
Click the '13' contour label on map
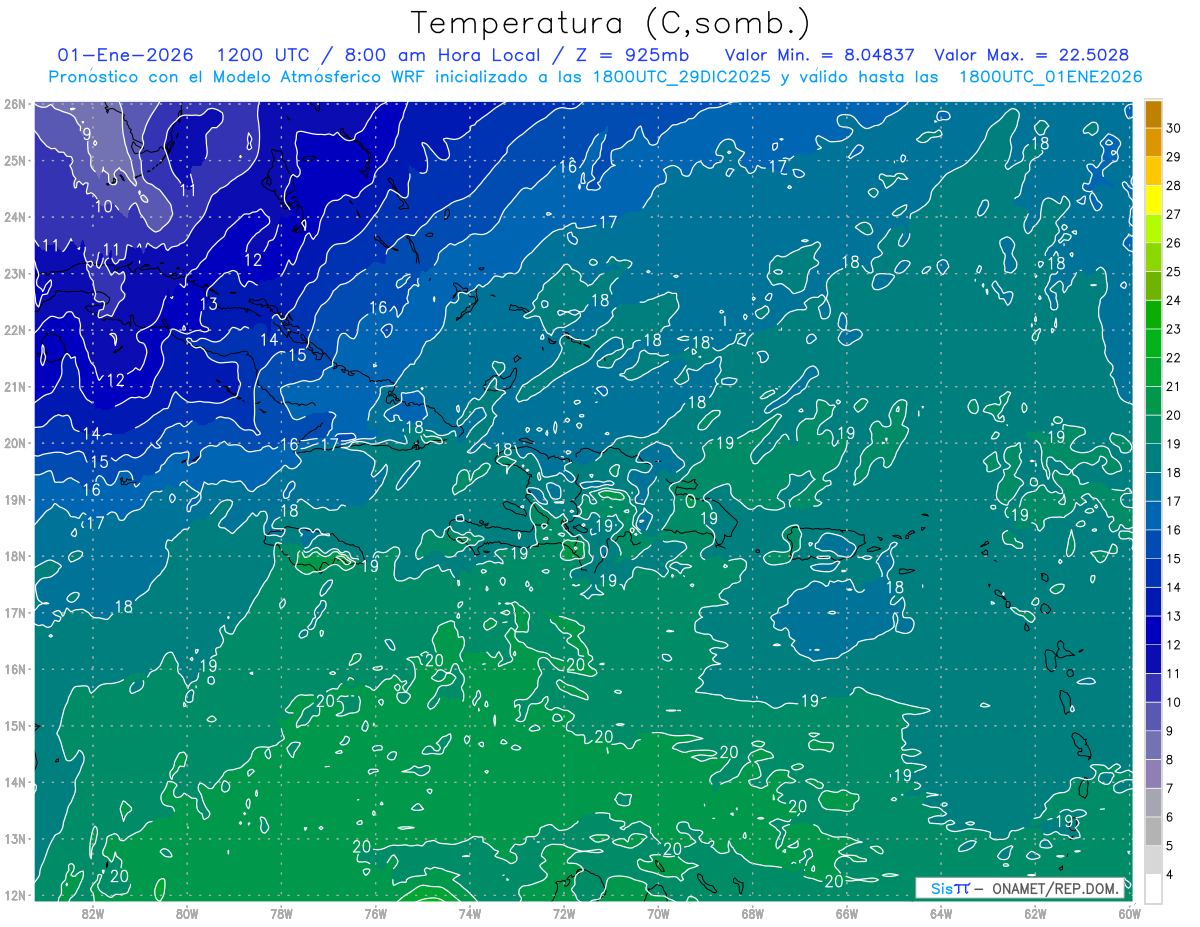tap(209, 304)
